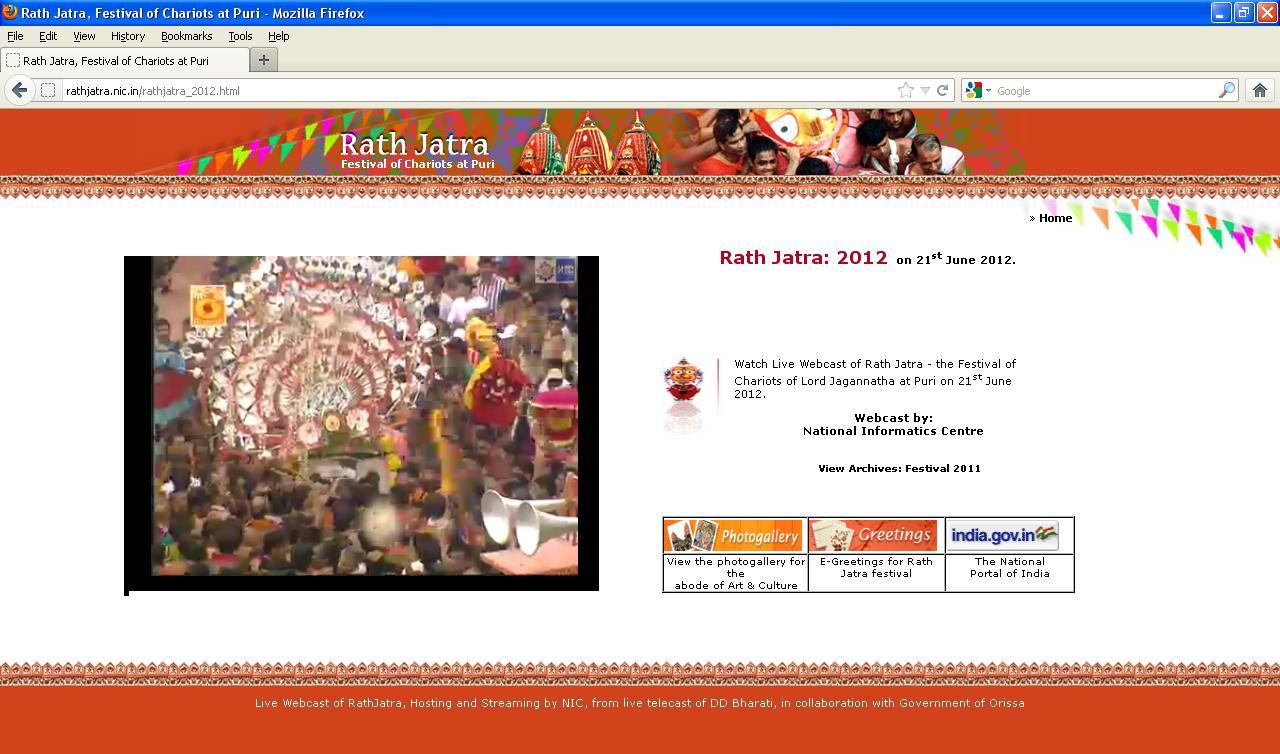The image size is (1280, 754).
Task: Click 'The National Portal of India' caption
Action: click(1010, 567)
